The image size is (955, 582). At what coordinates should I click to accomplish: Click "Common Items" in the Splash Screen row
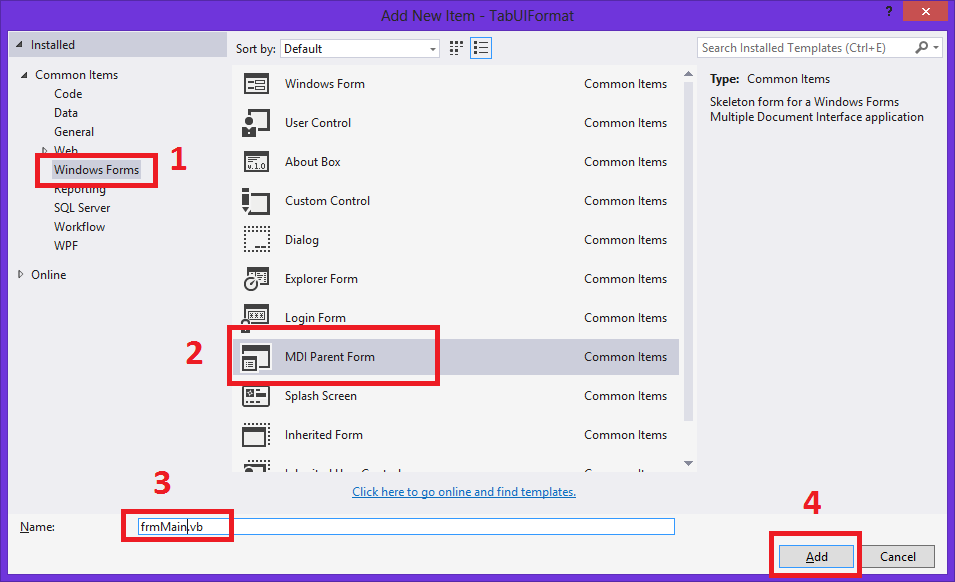(626, 396)
